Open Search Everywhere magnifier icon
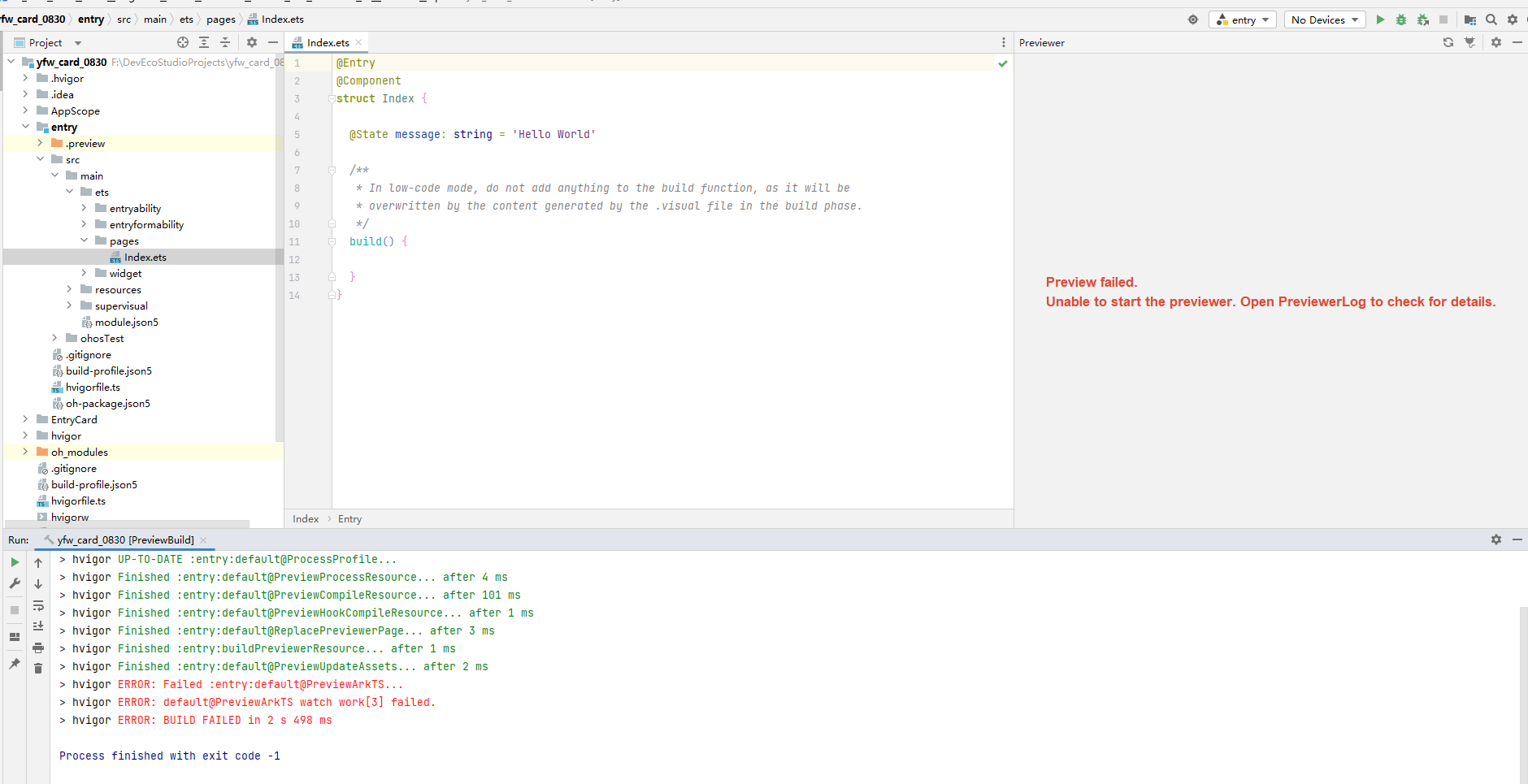Viewport: 1528px width, 784px height. [1491, 19]
